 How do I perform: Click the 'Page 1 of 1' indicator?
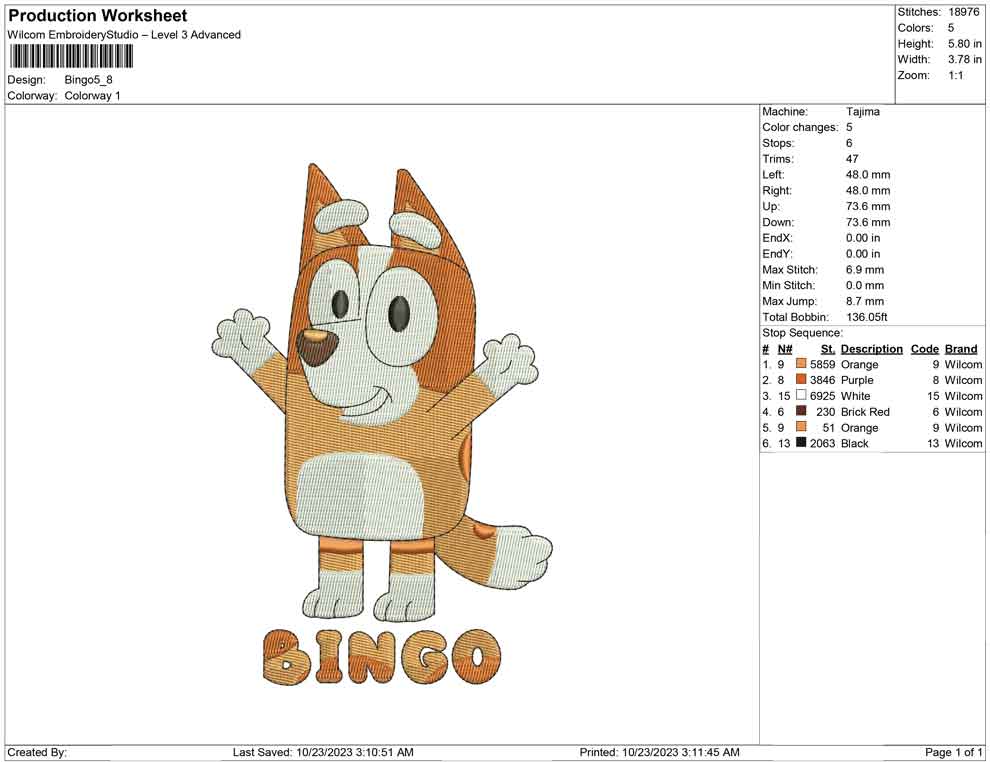(953, 752)
